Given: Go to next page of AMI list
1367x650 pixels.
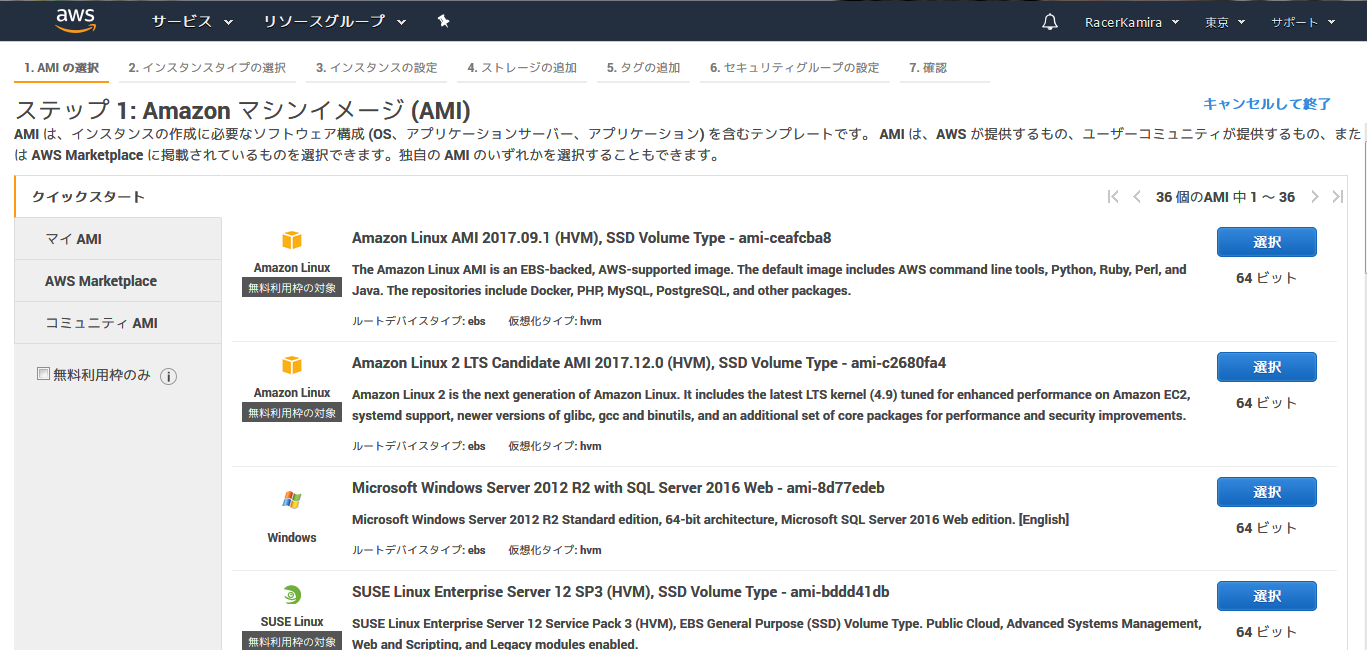Looking at the screenshot, I should pyautogui.click(x=1315, y=197).
